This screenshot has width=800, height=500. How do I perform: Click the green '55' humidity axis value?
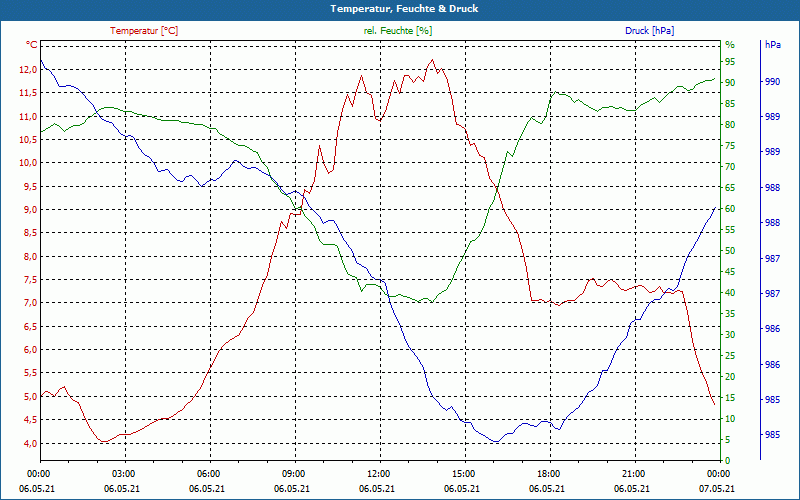[x=730, y=230]
